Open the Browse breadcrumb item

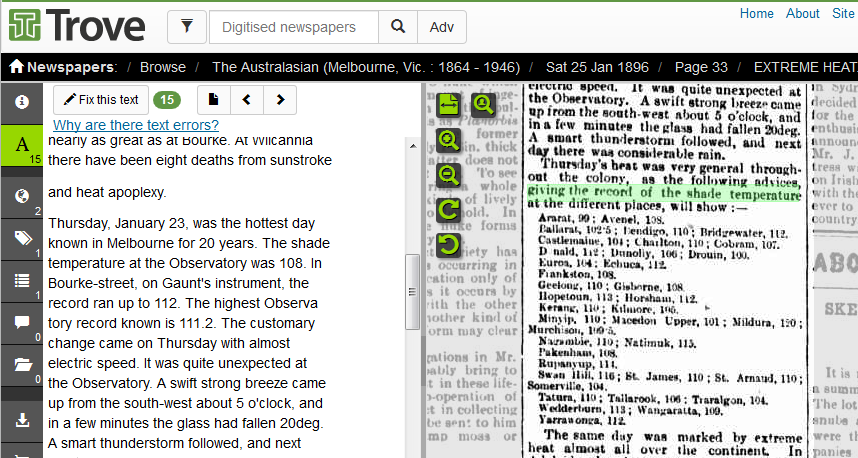163,67
